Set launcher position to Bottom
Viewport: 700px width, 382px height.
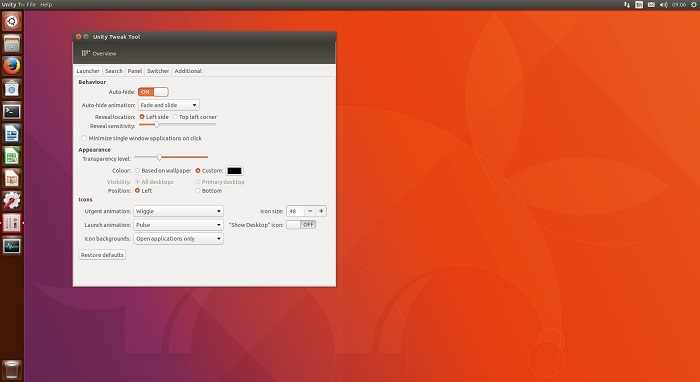coord(208,191)
